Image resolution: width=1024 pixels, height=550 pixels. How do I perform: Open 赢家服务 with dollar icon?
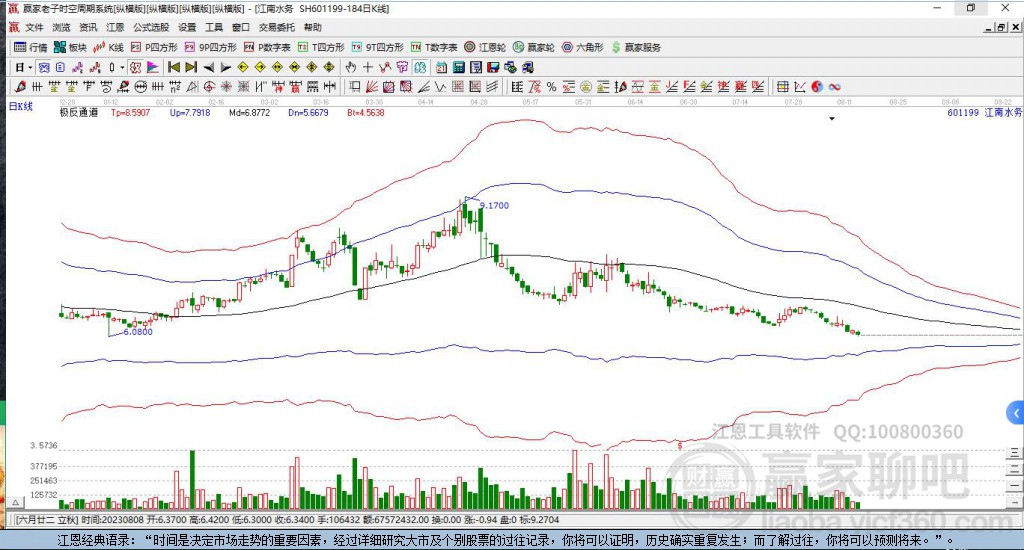tap(636, 47)
